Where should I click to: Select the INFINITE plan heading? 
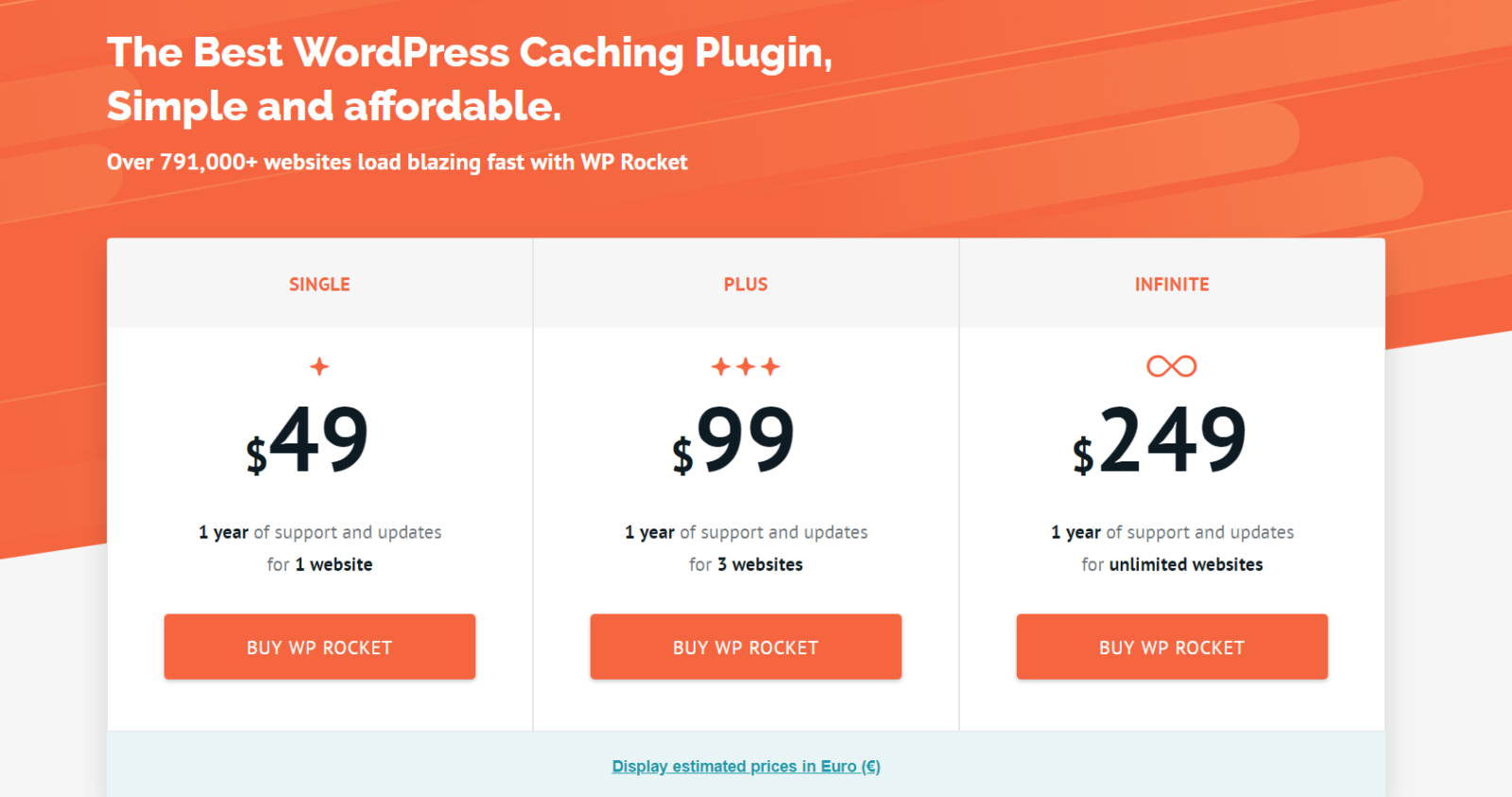click(x=1172, y=285)
